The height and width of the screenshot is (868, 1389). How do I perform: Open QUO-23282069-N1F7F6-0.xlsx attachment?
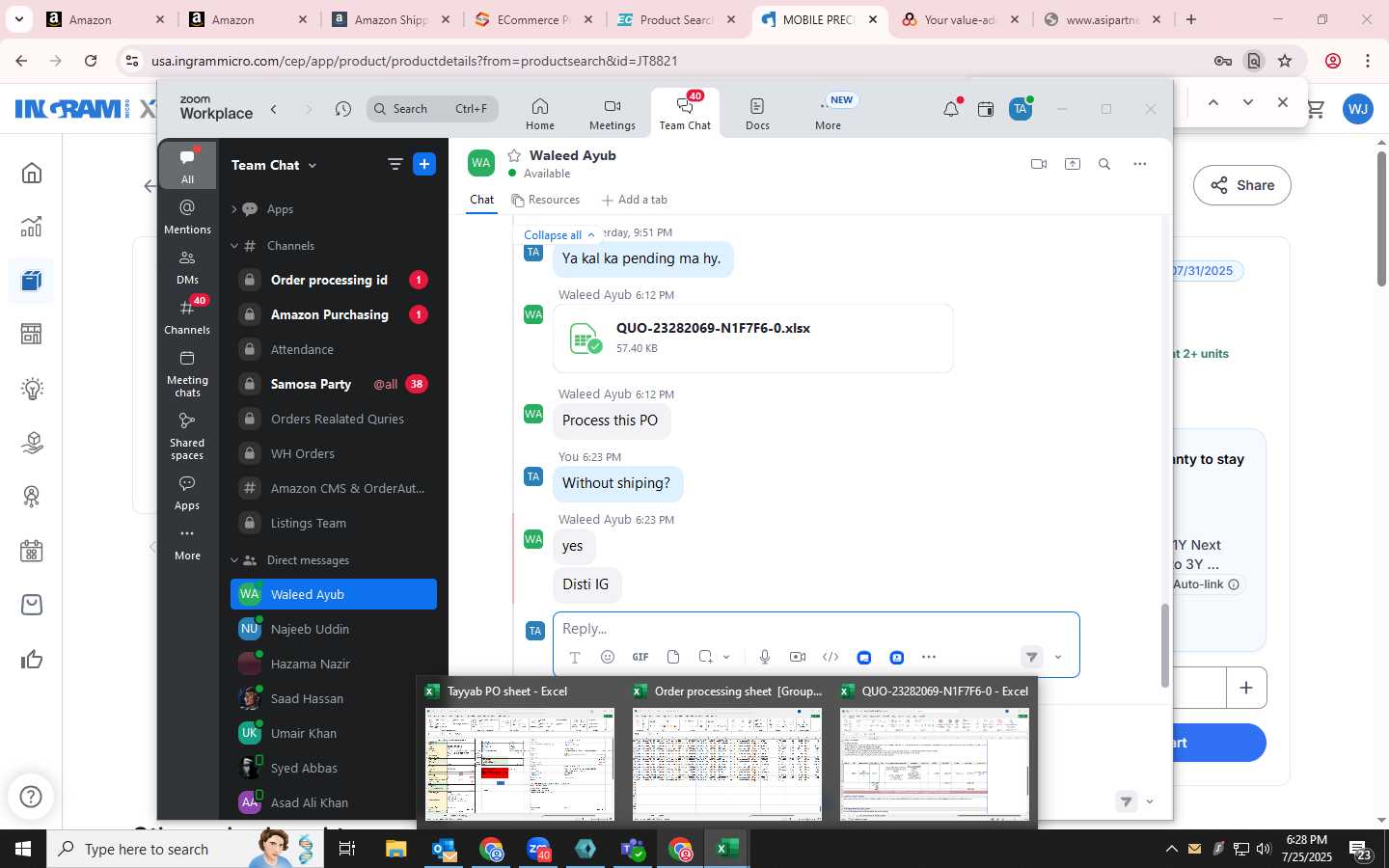752,338
